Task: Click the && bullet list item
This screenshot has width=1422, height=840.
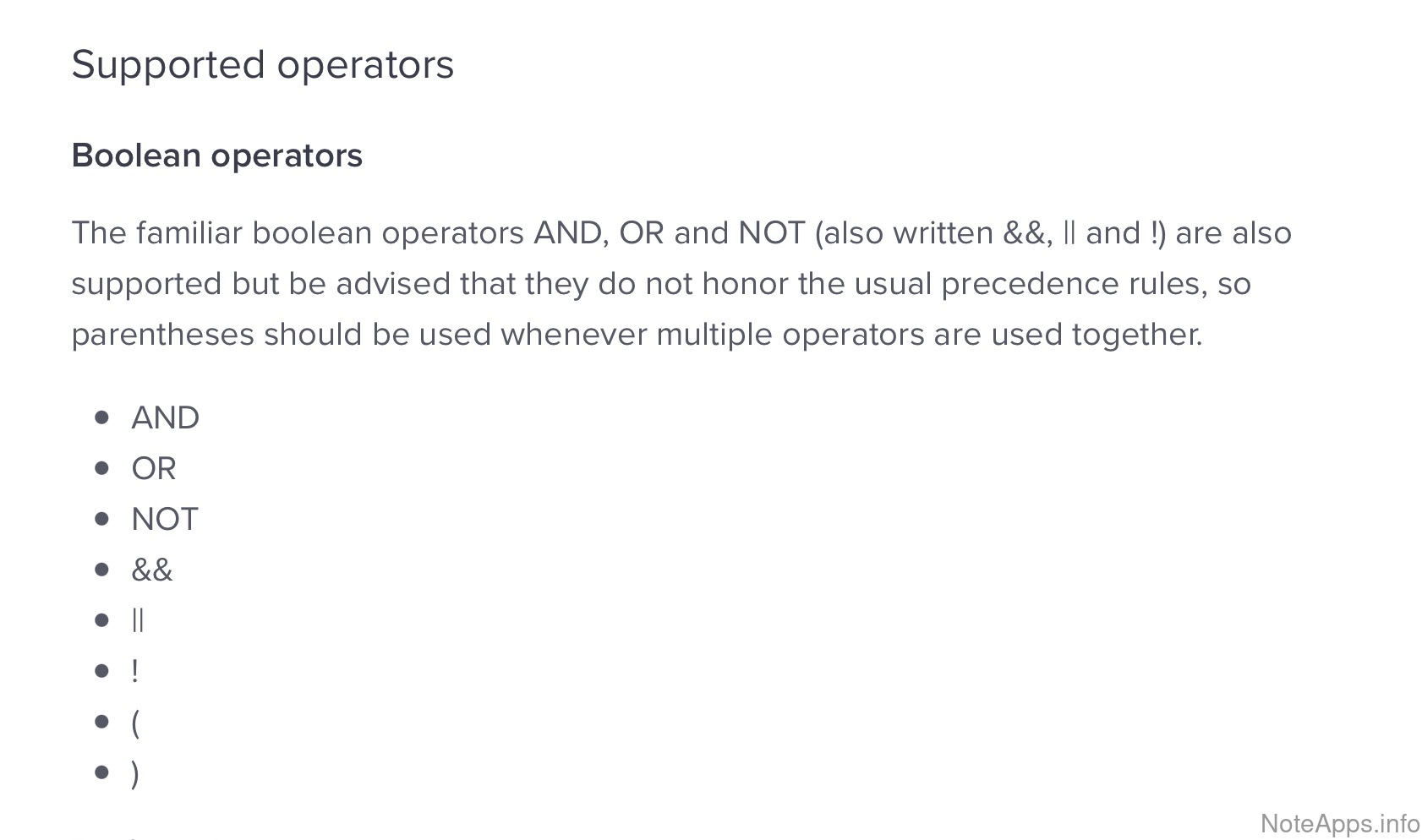Action: click(151, 570)
